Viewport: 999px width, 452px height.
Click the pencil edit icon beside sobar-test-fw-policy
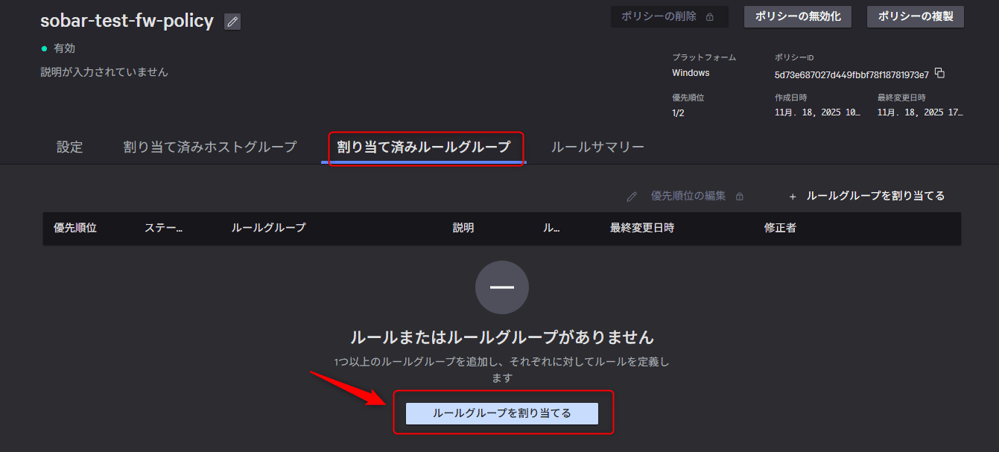pos(233,22)
